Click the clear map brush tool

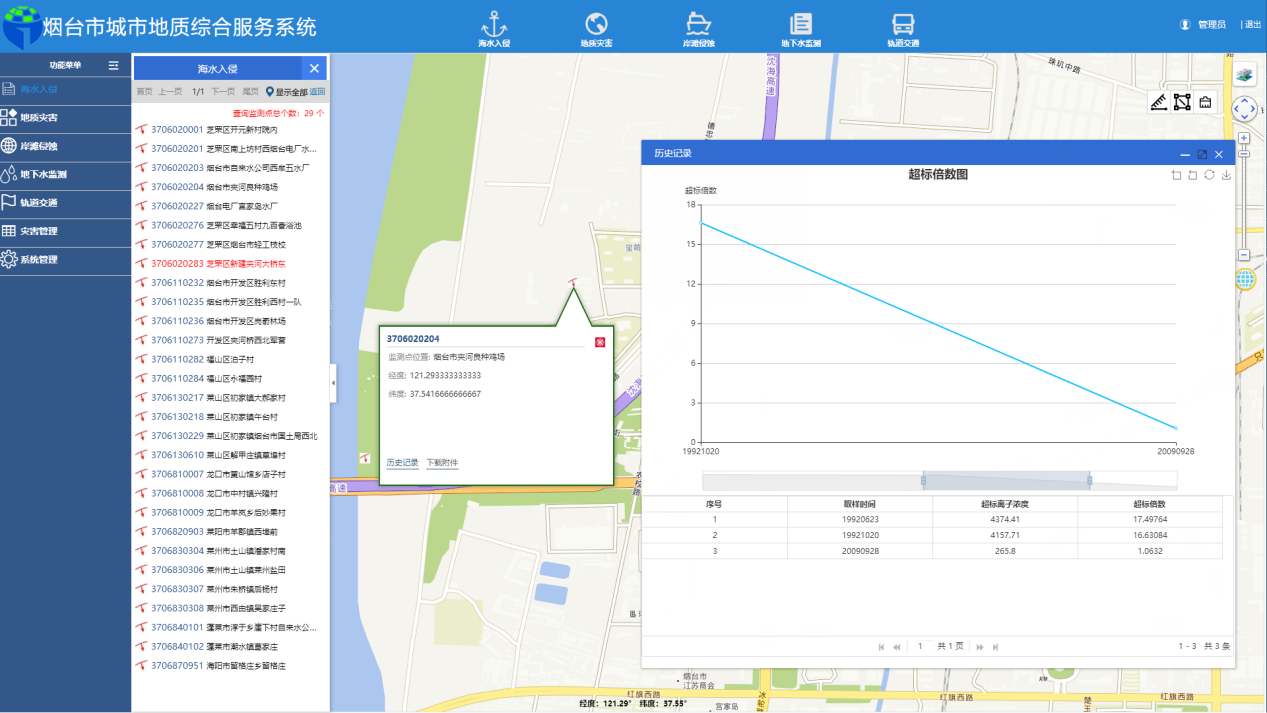[x=1205, y=102]
